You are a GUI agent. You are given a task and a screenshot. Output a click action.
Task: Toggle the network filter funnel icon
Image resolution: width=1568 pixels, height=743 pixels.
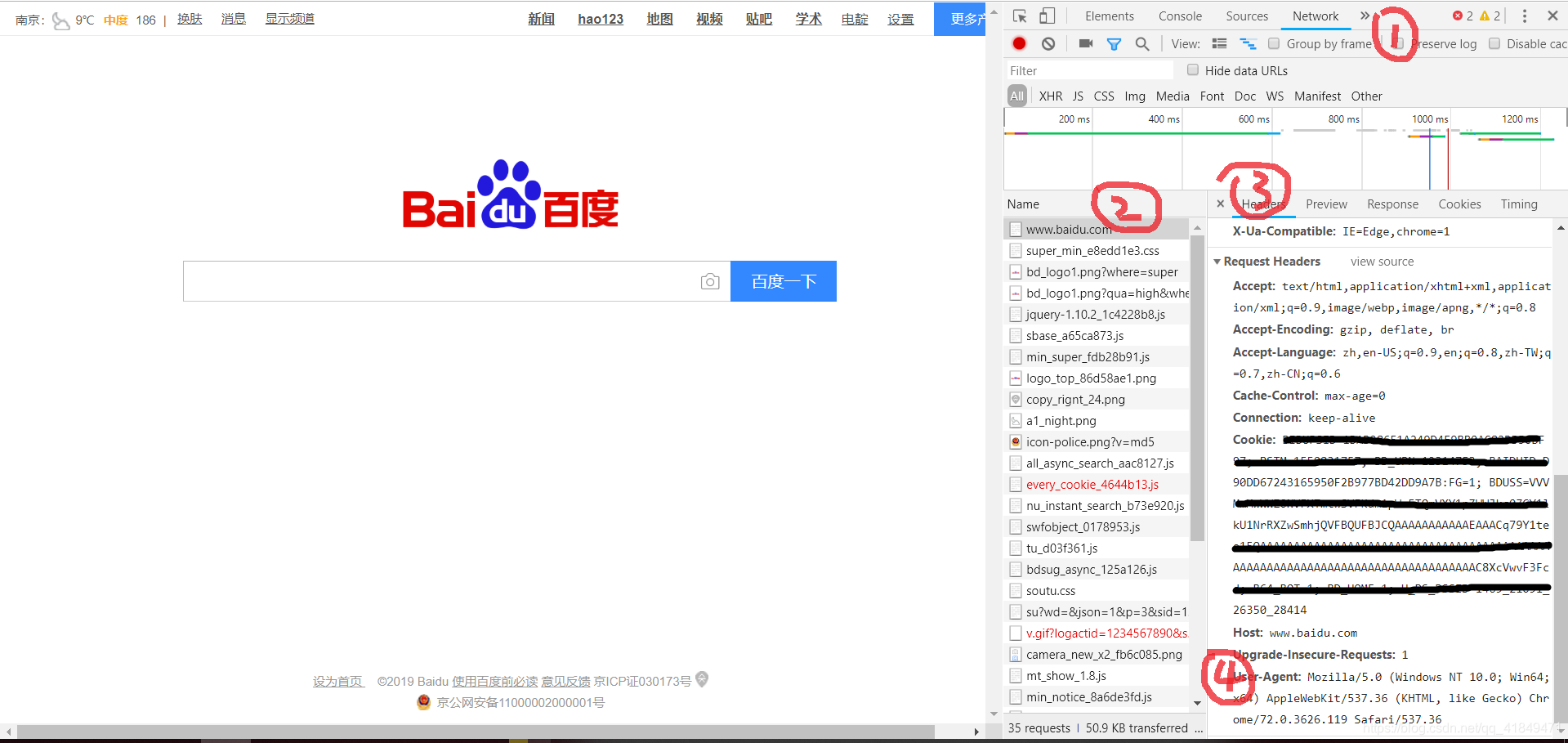1114,44
